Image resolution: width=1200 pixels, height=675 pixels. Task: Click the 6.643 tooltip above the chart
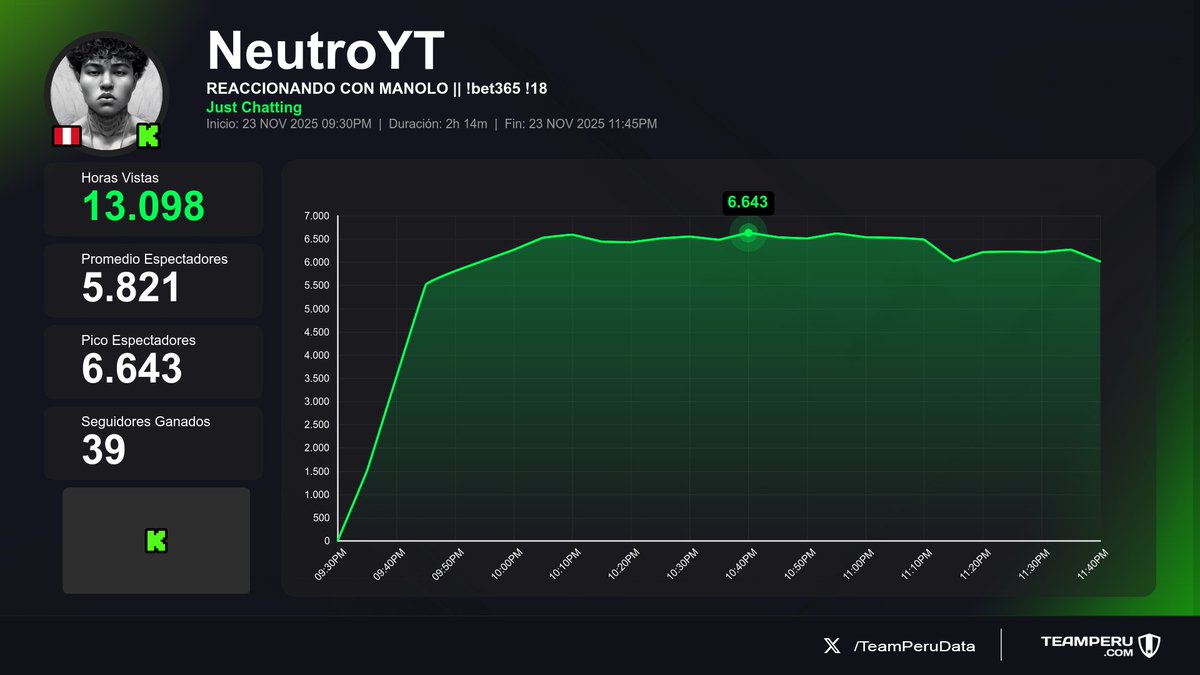coord(747,203)
